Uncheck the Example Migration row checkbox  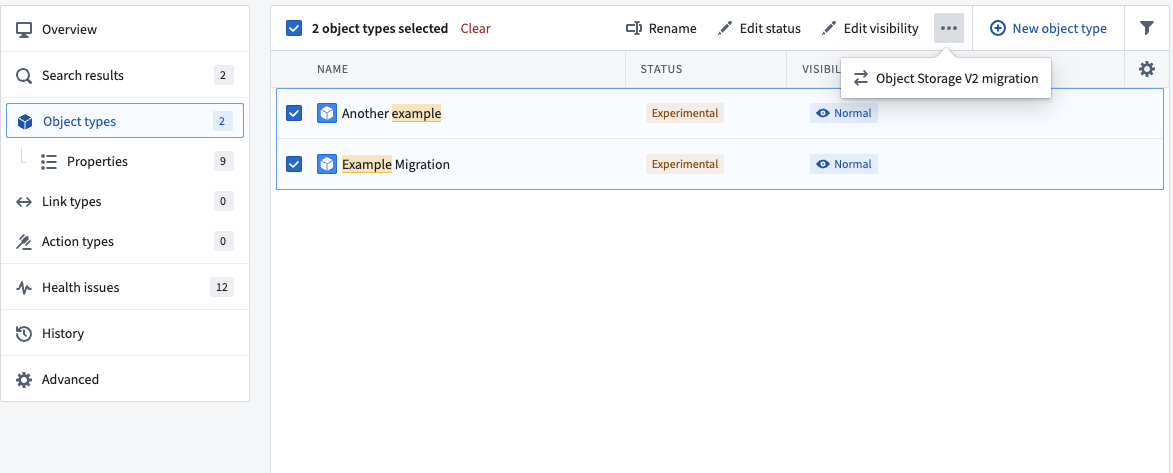pos(294,164)
